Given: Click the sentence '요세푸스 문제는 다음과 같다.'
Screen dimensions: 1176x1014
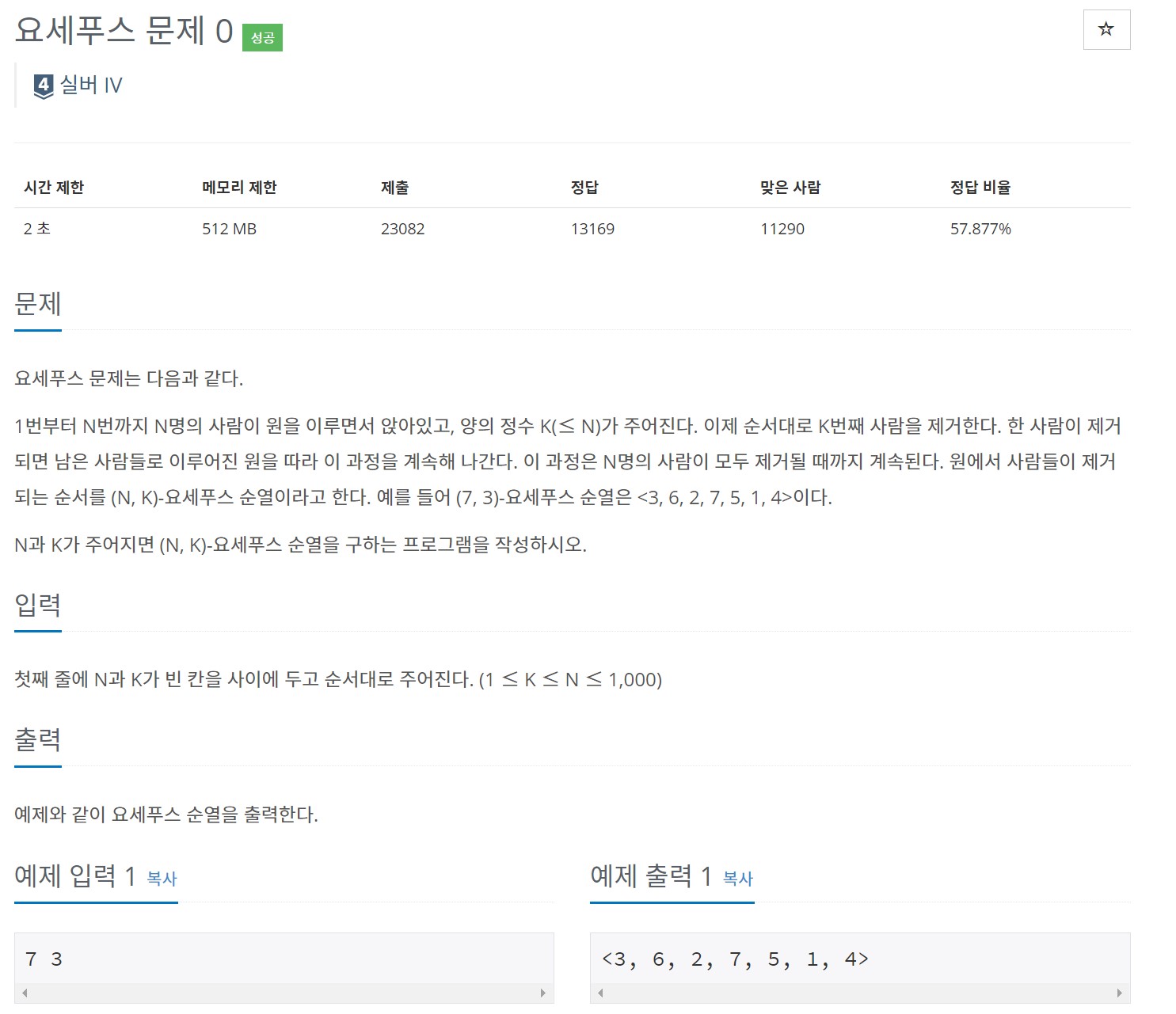Looking at the screenshot, I should 128,378.
